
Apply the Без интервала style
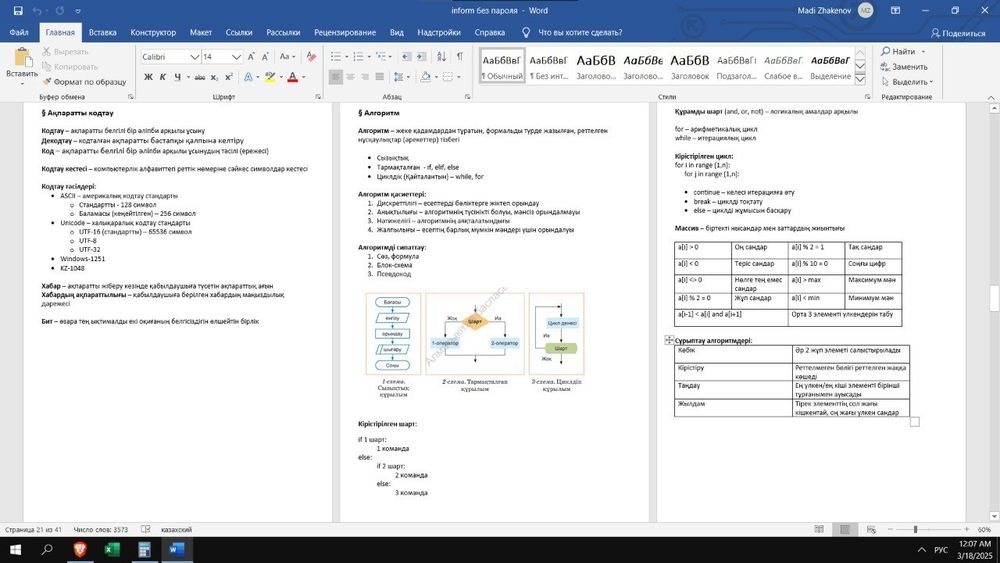tap(548, 67)
